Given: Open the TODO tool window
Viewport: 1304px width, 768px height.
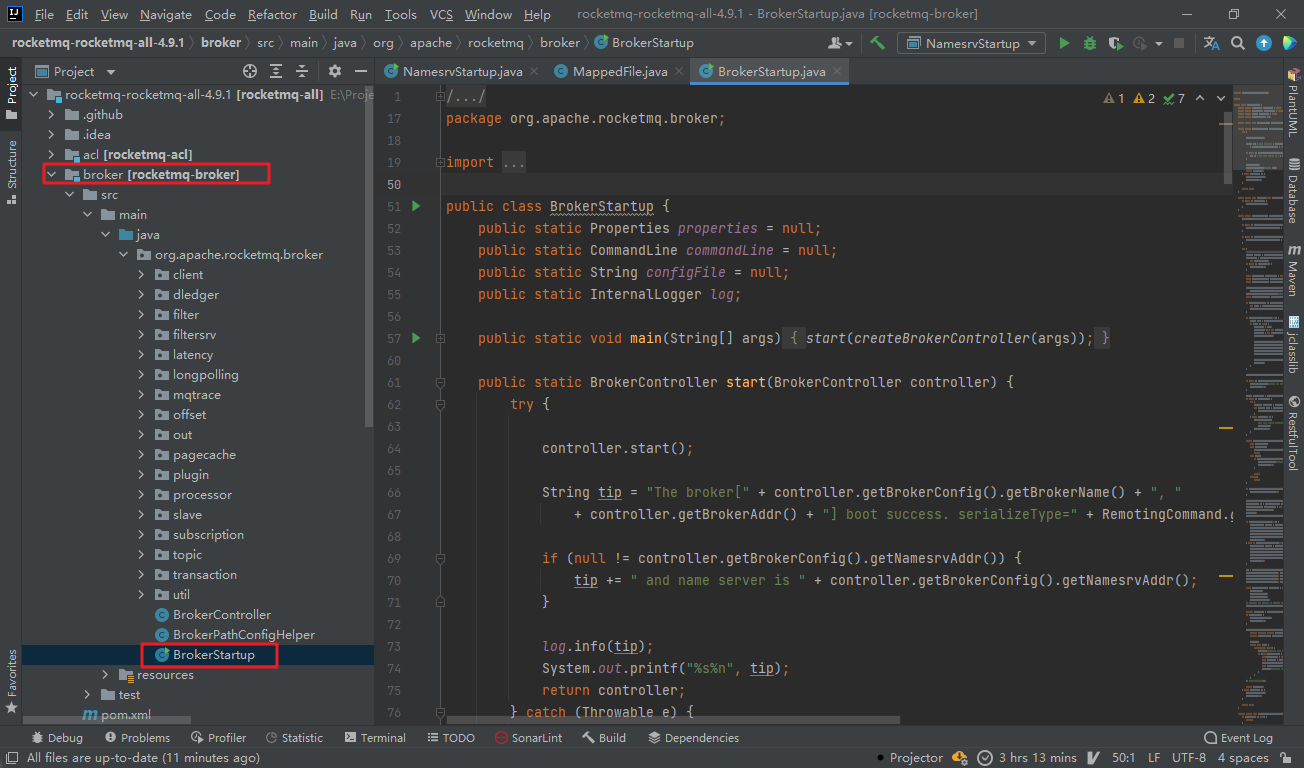Looking at the screenshot, I should (450, 737).
